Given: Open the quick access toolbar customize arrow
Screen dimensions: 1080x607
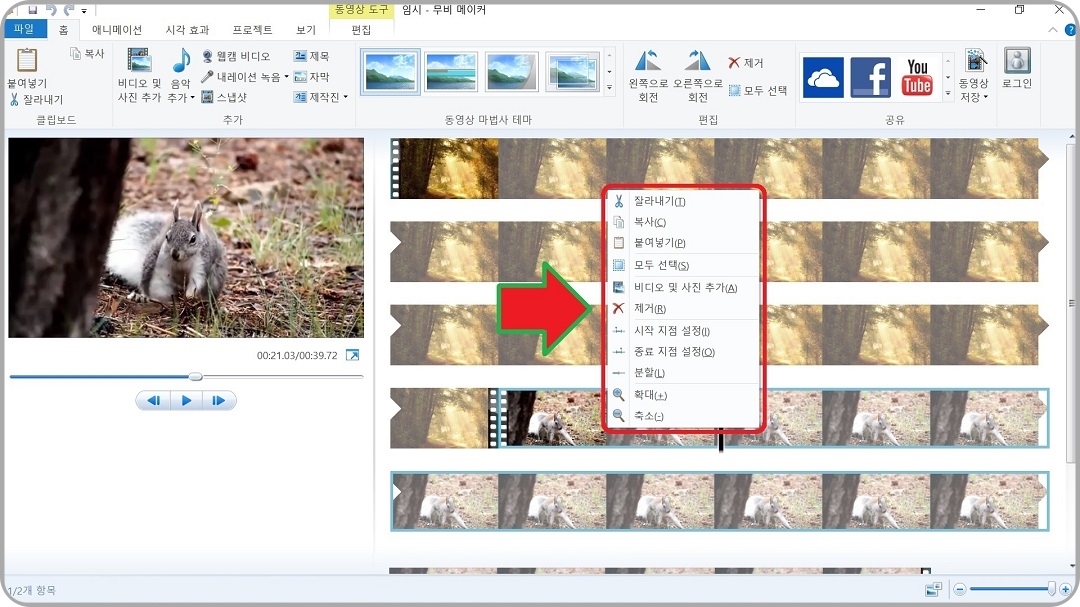Looking at the screenshot, I should 84,10.
